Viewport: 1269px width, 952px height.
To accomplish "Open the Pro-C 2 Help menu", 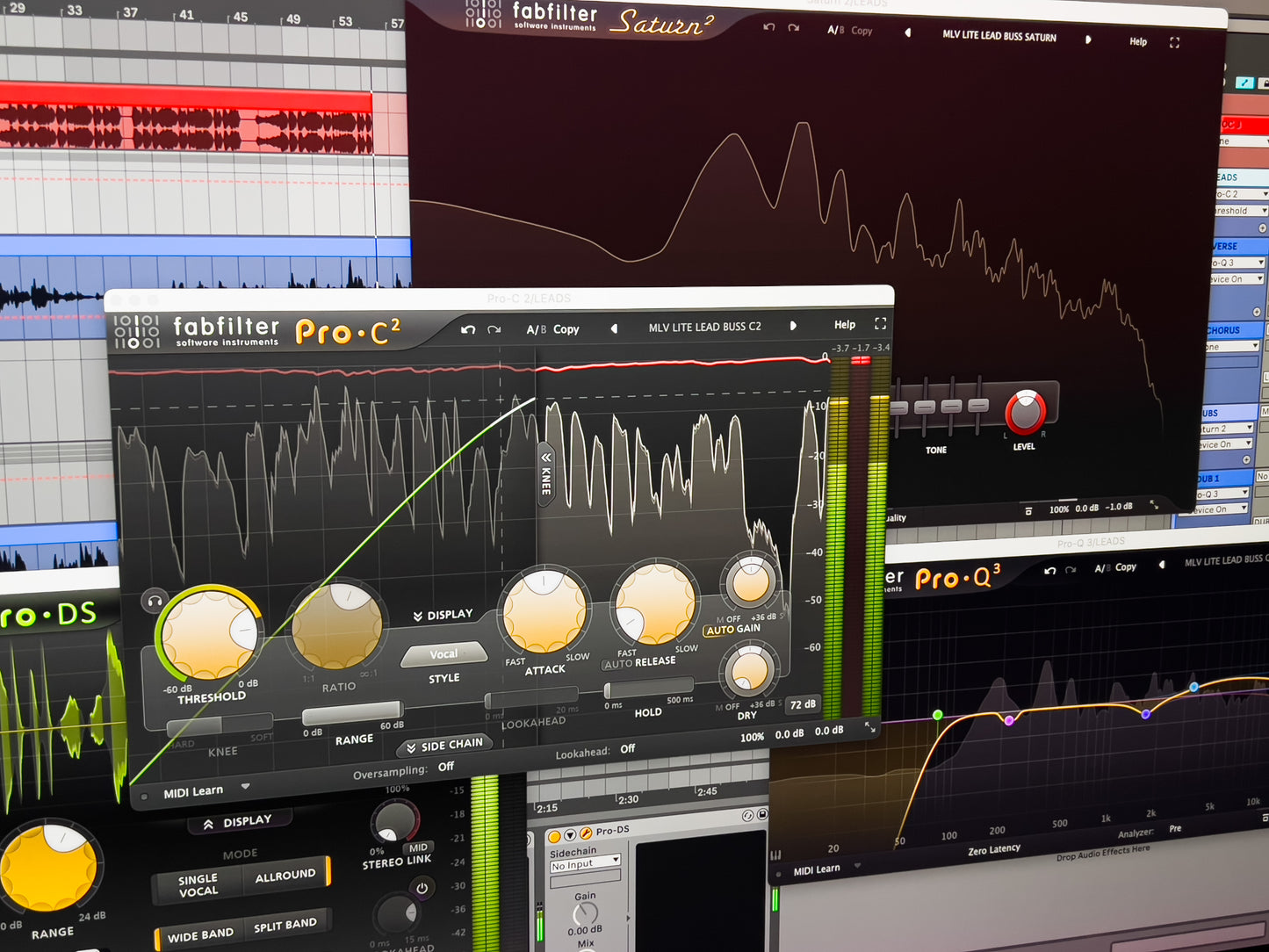I will click(844, 325).
